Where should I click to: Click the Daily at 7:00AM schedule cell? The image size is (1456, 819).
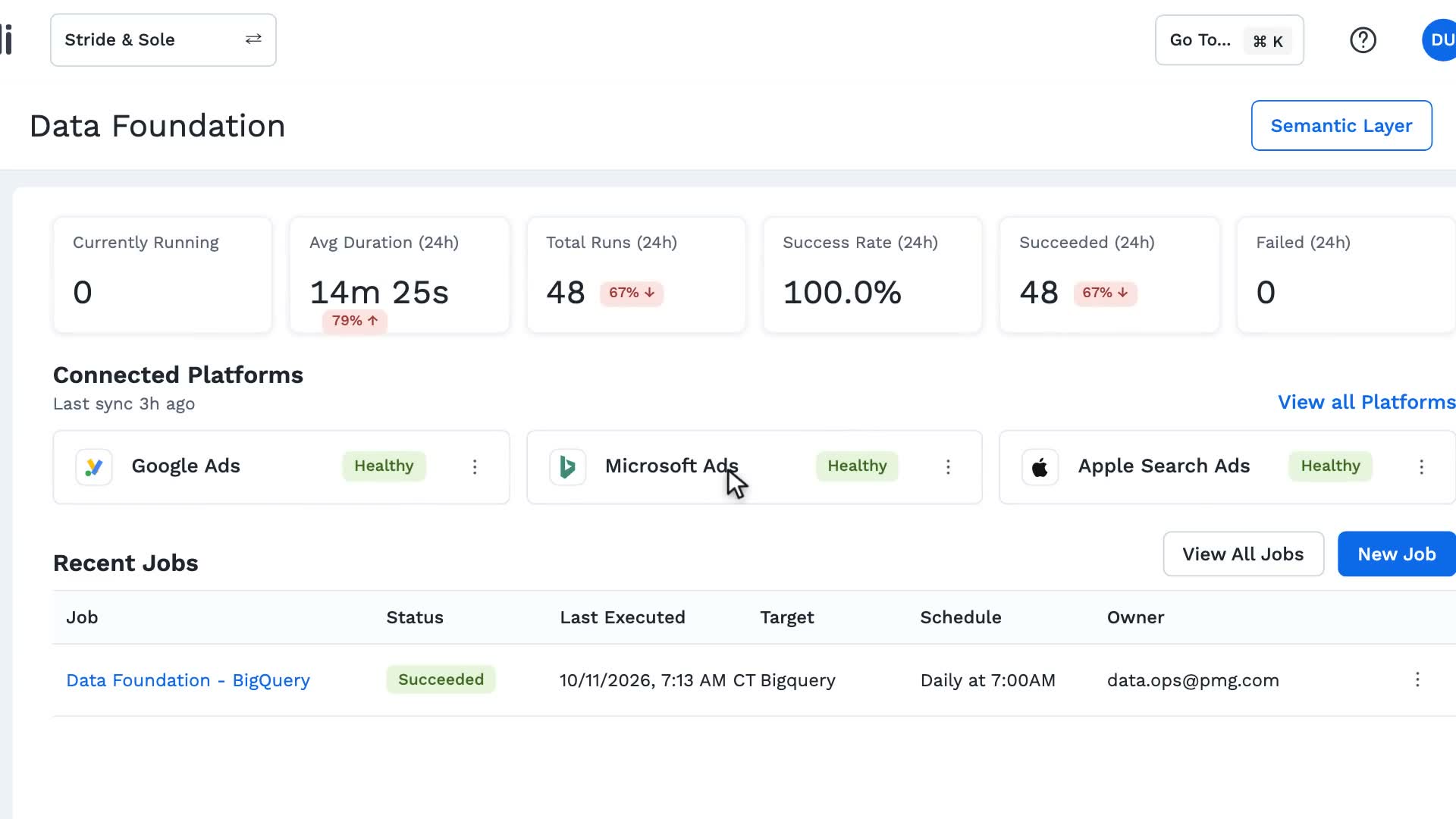point(987,681)
